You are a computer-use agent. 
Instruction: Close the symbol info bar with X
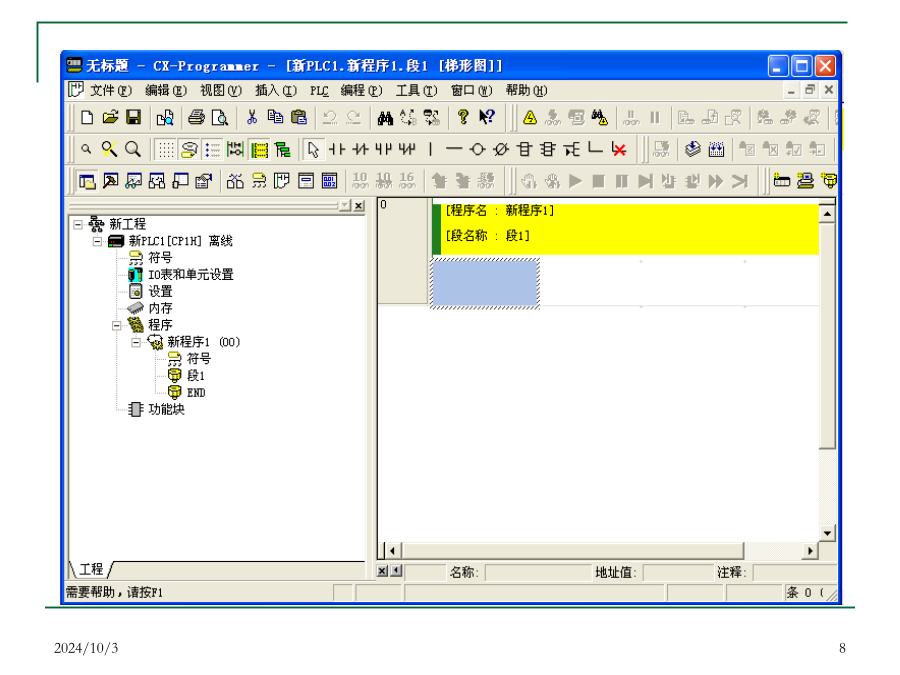382,571
